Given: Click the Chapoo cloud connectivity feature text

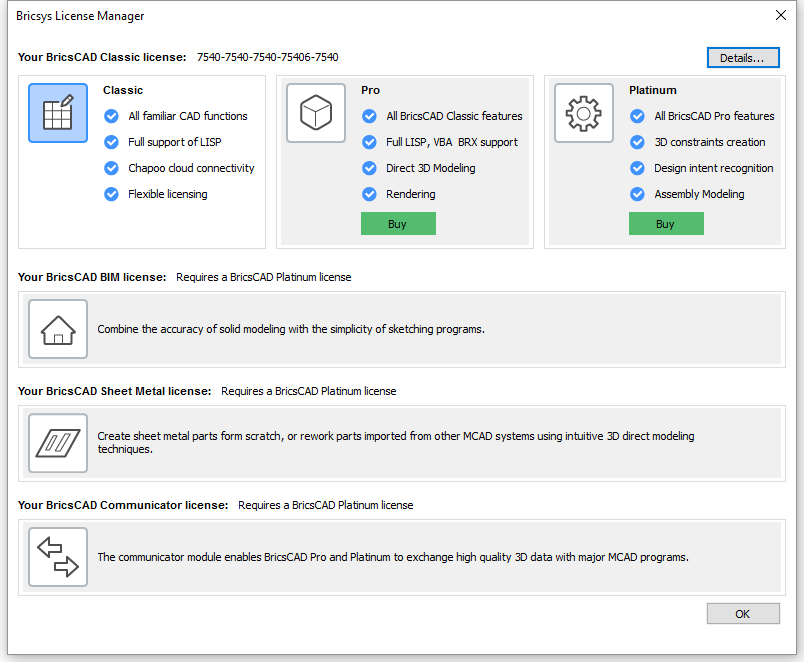Looking at the screenshot, I should point(191,168).
